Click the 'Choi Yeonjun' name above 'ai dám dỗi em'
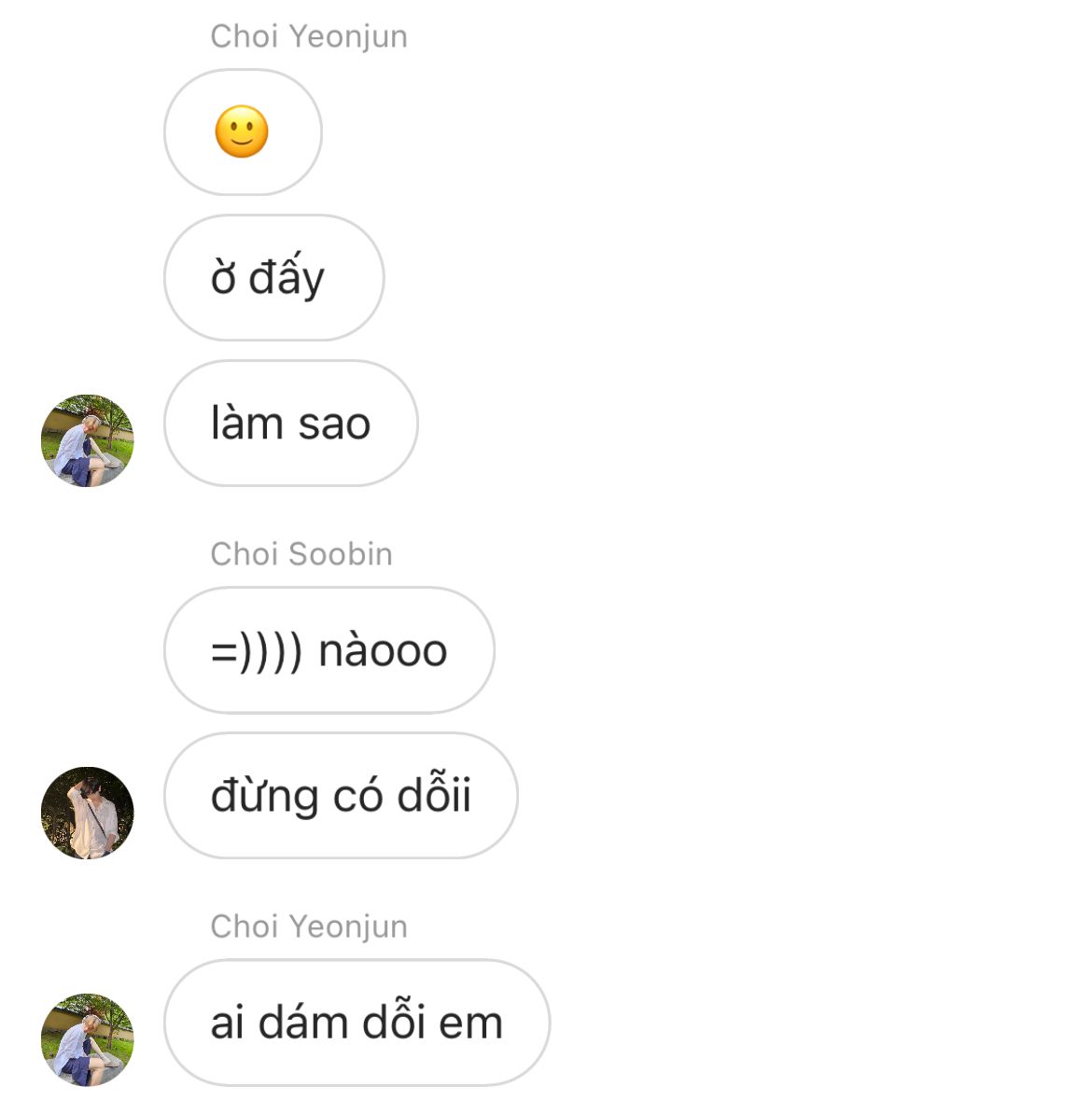Screen dimensions: 1092x1114 click(x=309, y=926)
